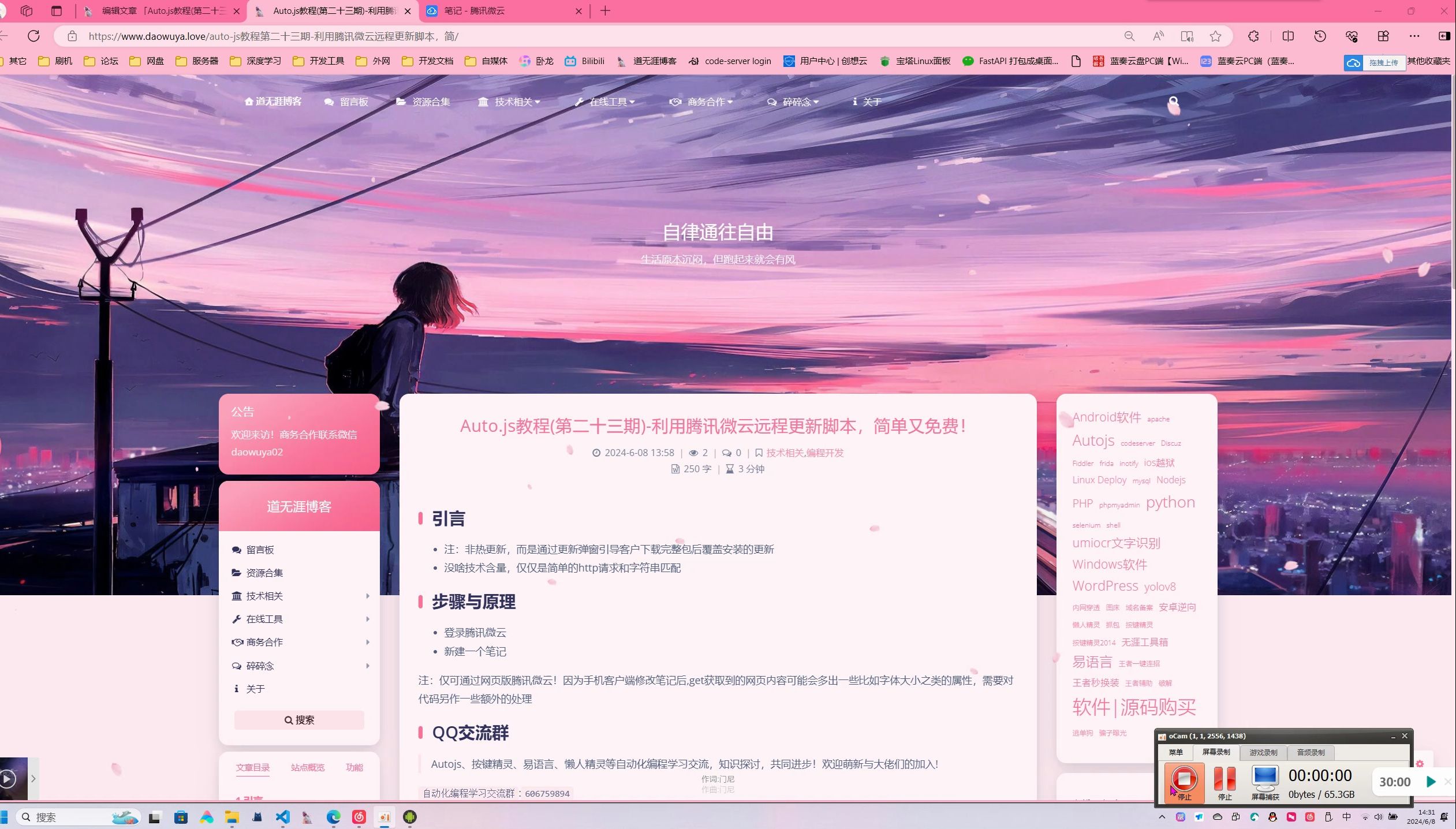This screenshot has height=829, width=1456.
Task: Open the 服务器 bookmark folder
Action: (x=197, y=61)
